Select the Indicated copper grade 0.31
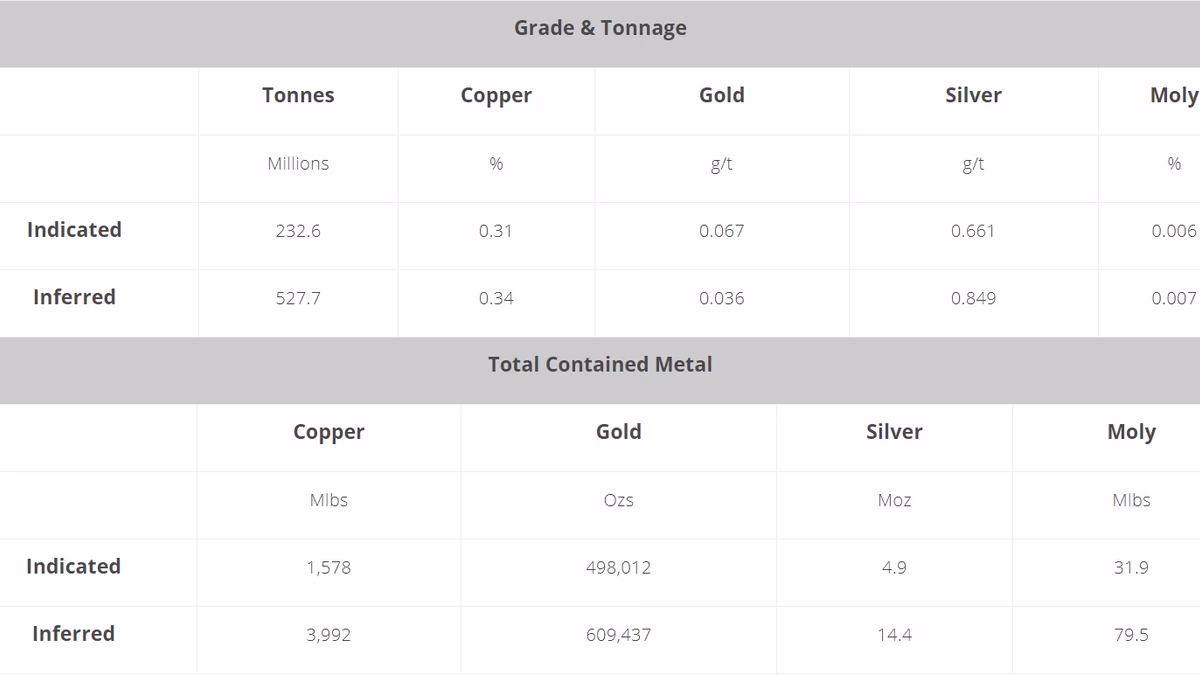The width and height of the screenshot is (1200, 675). point(496,231)
